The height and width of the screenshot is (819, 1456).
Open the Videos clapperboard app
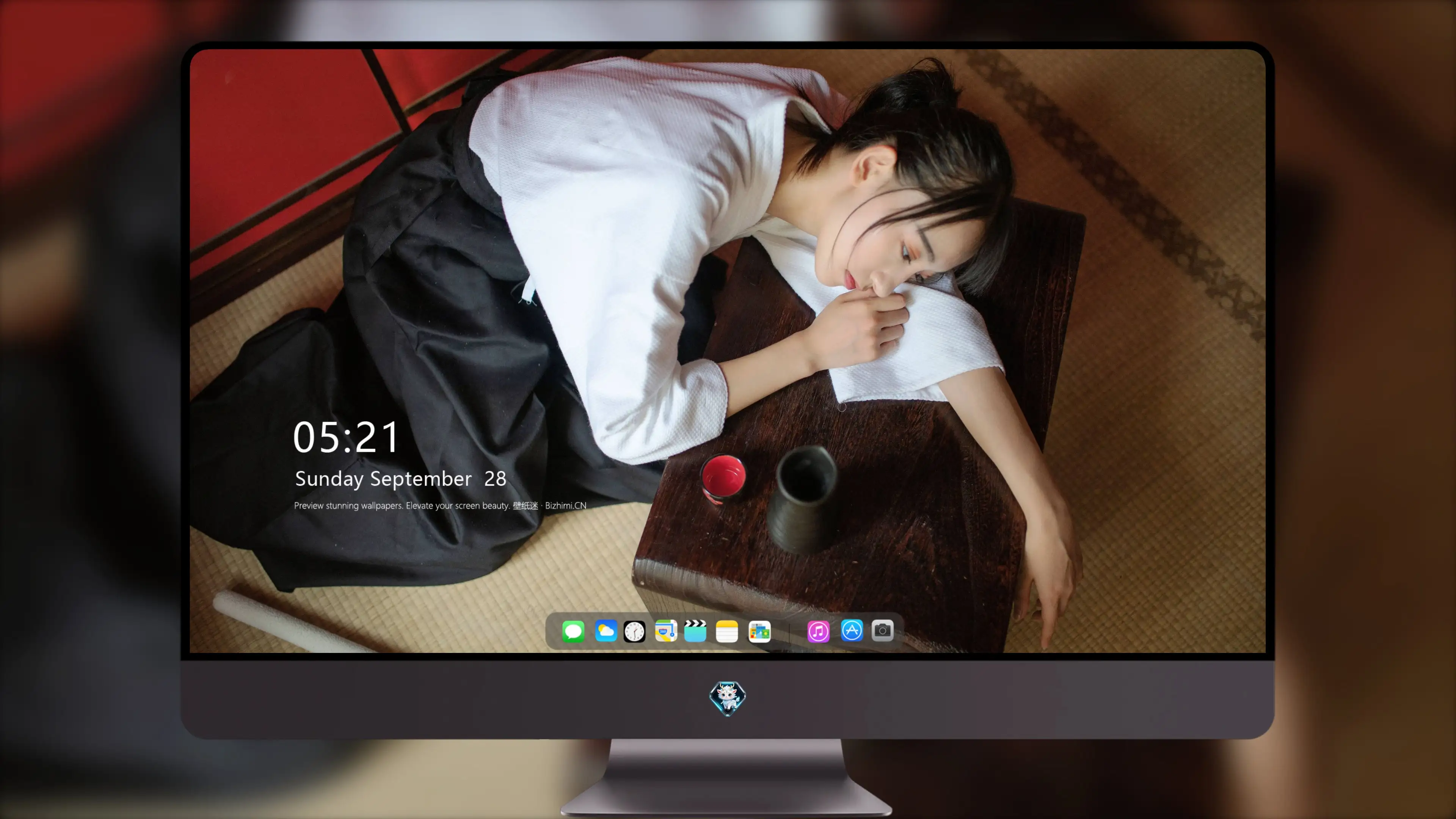[695, 631]
